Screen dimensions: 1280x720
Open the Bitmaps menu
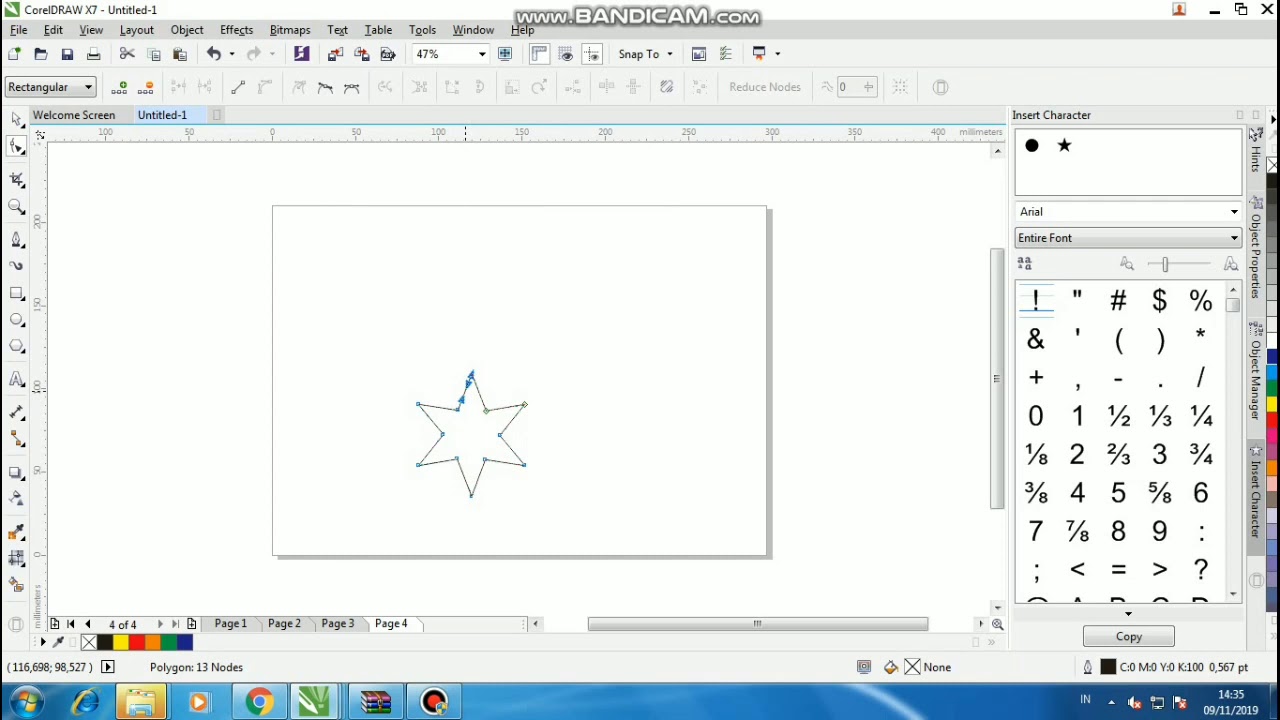290,30
